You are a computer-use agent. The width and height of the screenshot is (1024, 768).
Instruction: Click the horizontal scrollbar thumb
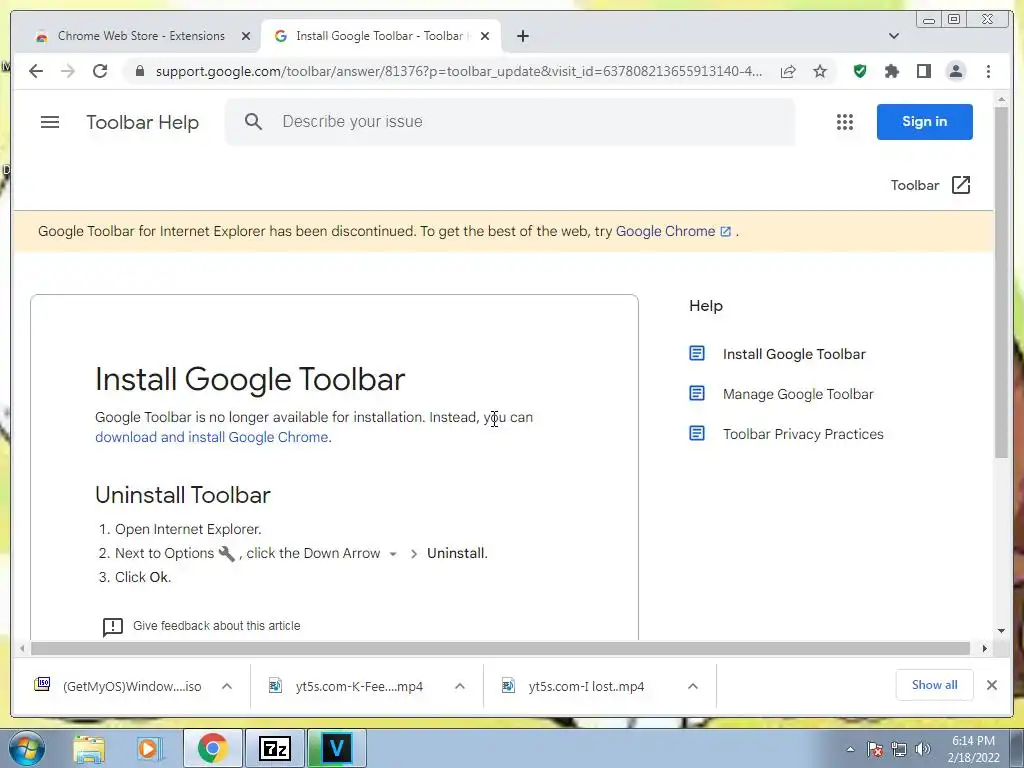pos(500,648)
